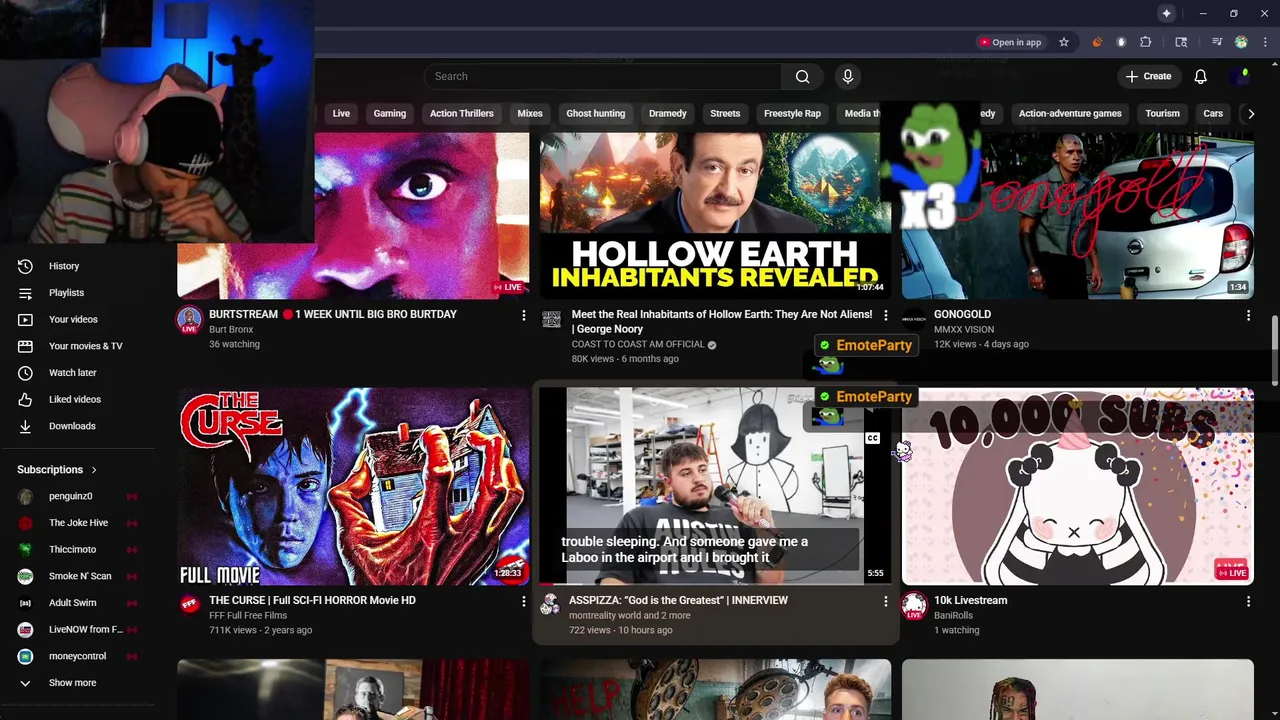Open three-dot menu for Hollow Earth video
This screenshot has width=1280, height=720.
(885, 316)
